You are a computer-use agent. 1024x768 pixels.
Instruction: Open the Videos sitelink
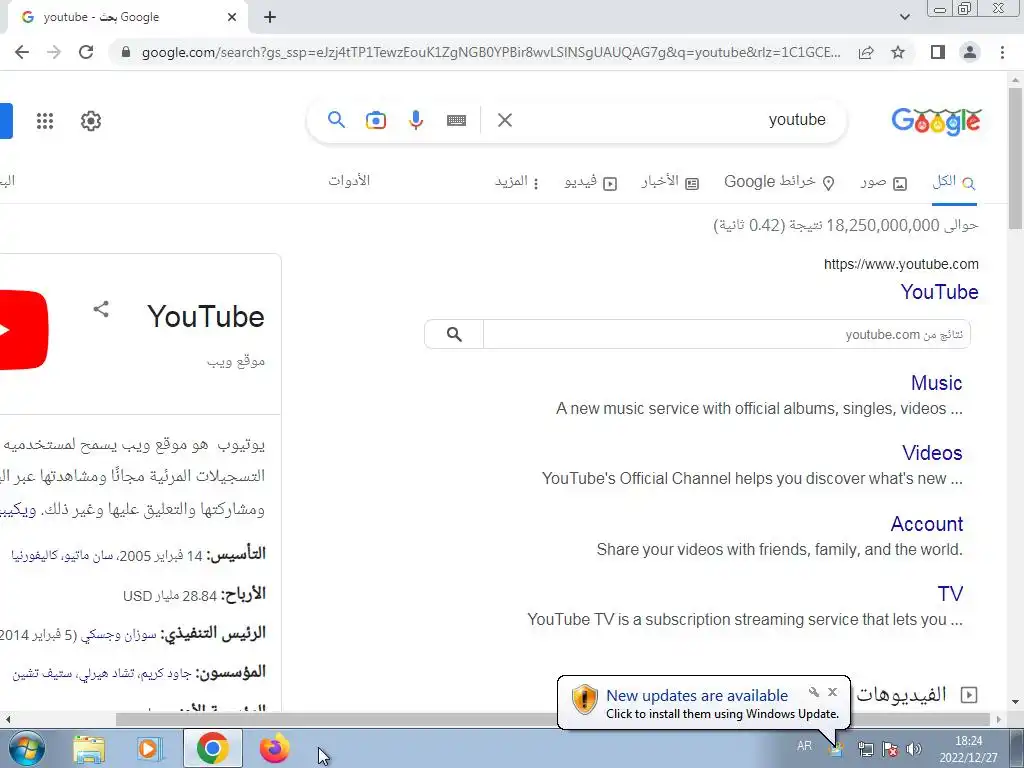pyautogui.click(x=932, y=453)
